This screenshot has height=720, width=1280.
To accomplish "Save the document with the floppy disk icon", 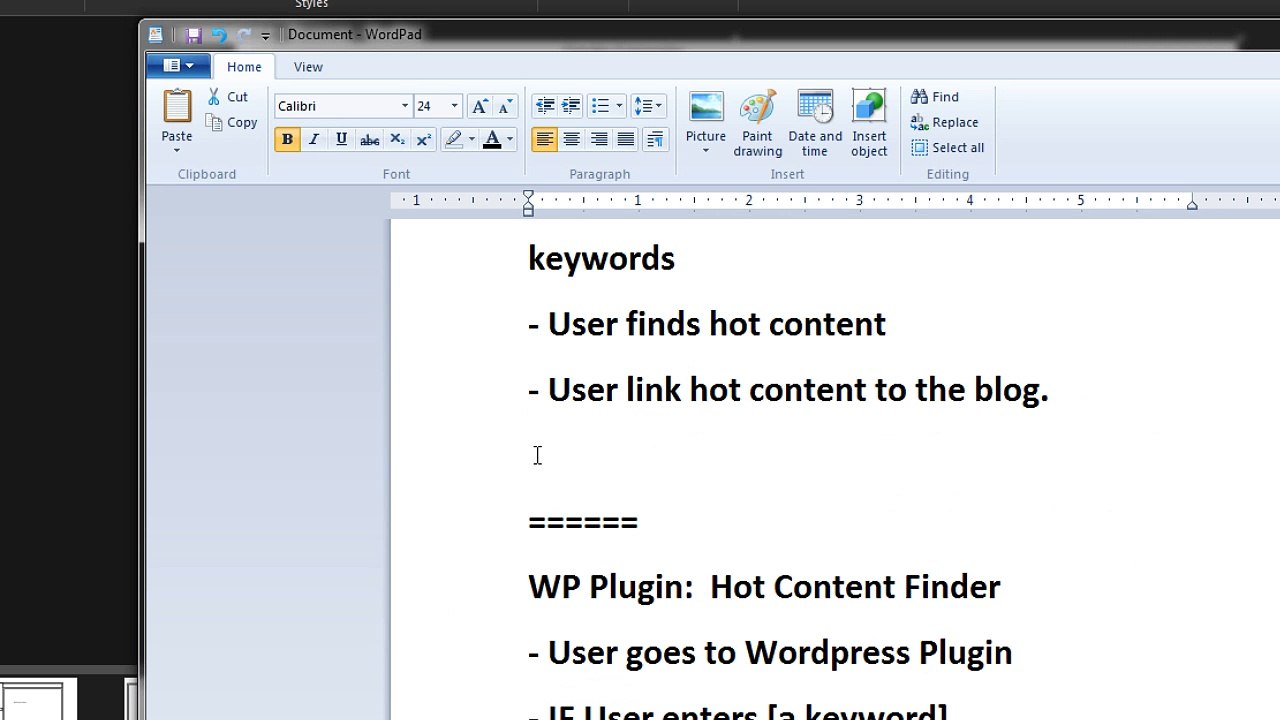I will click(x=193, y=35).
